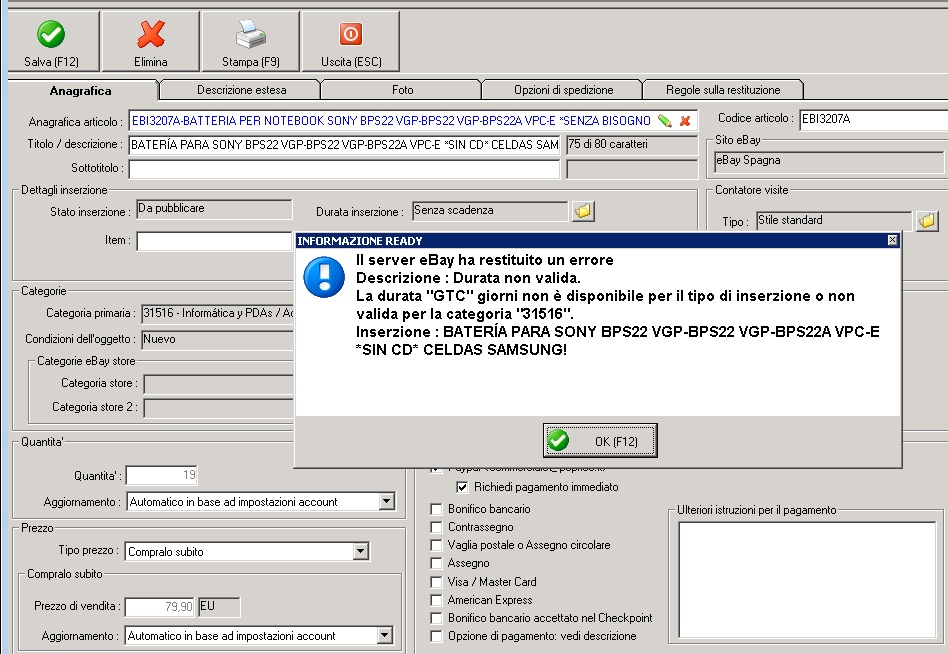Expand the Prezzo Aggiornamento dropdown

pyautogui.click(x=385, y=636)
